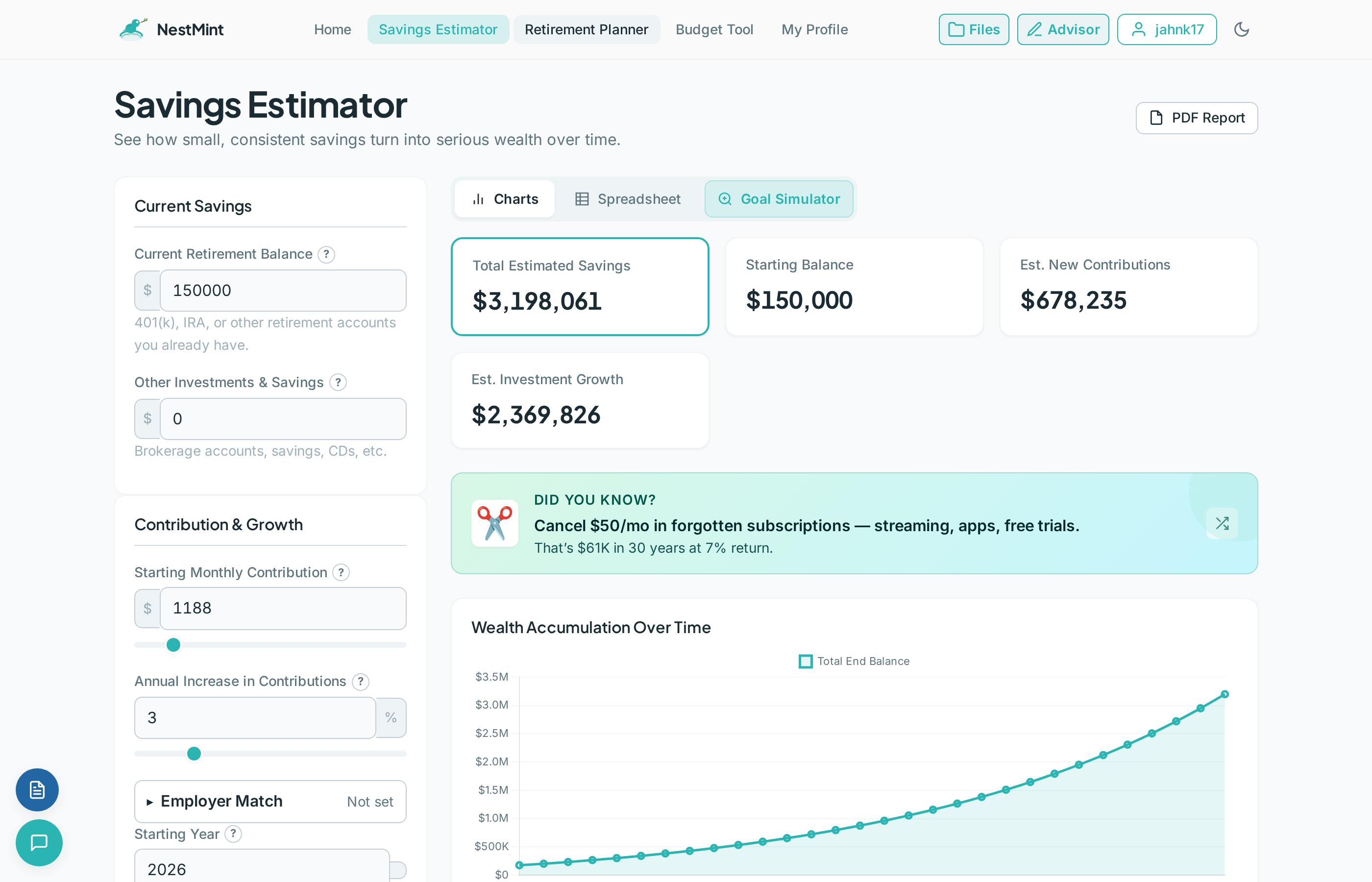The image size is (1372, 882).
Task: Open help tooltip for Annual Increase in Contributions
Action: 360,682
